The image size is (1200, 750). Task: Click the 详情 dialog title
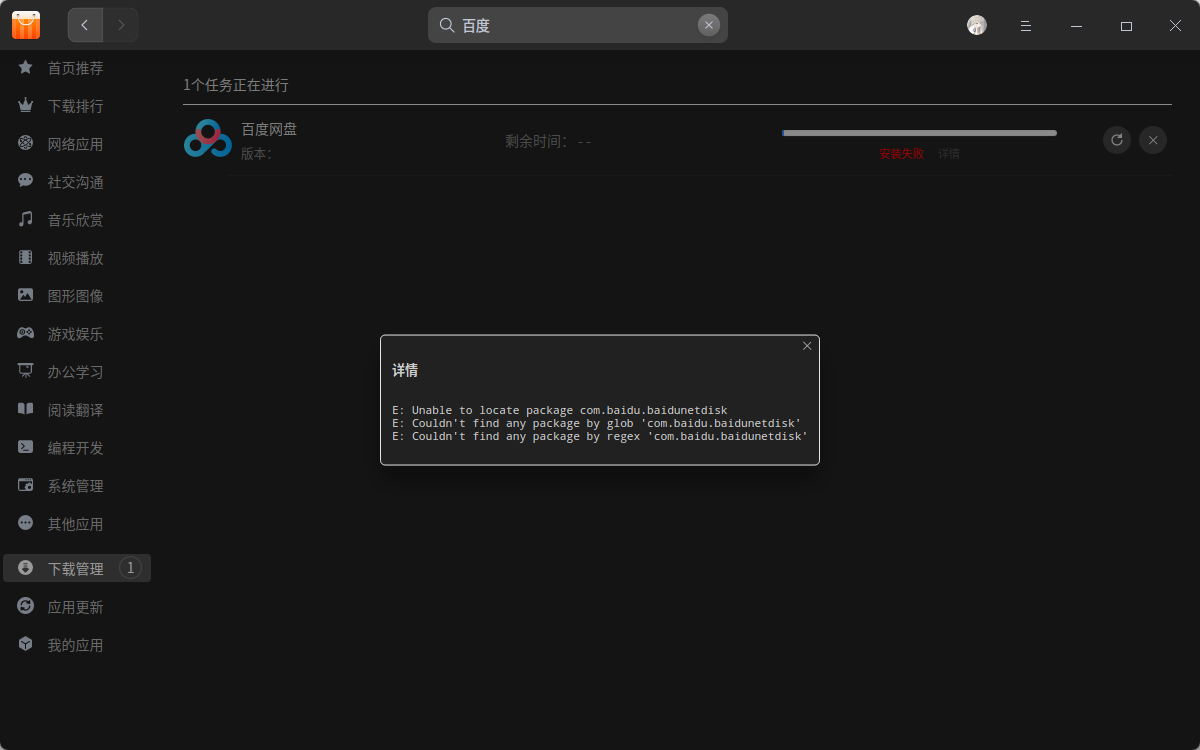pyautogui.click(x=405, y=370)
